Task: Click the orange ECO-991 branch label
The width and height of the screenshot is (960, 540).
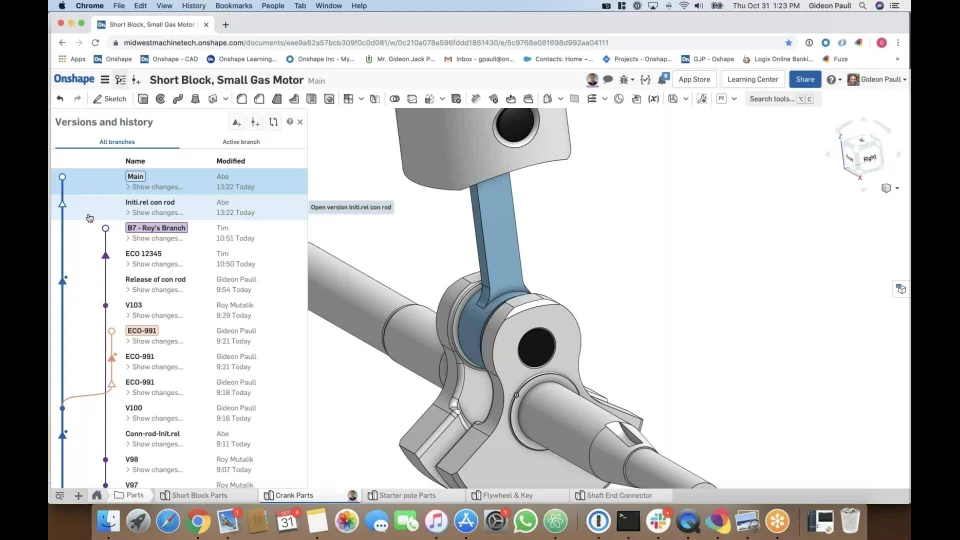Action: point(142,331)
